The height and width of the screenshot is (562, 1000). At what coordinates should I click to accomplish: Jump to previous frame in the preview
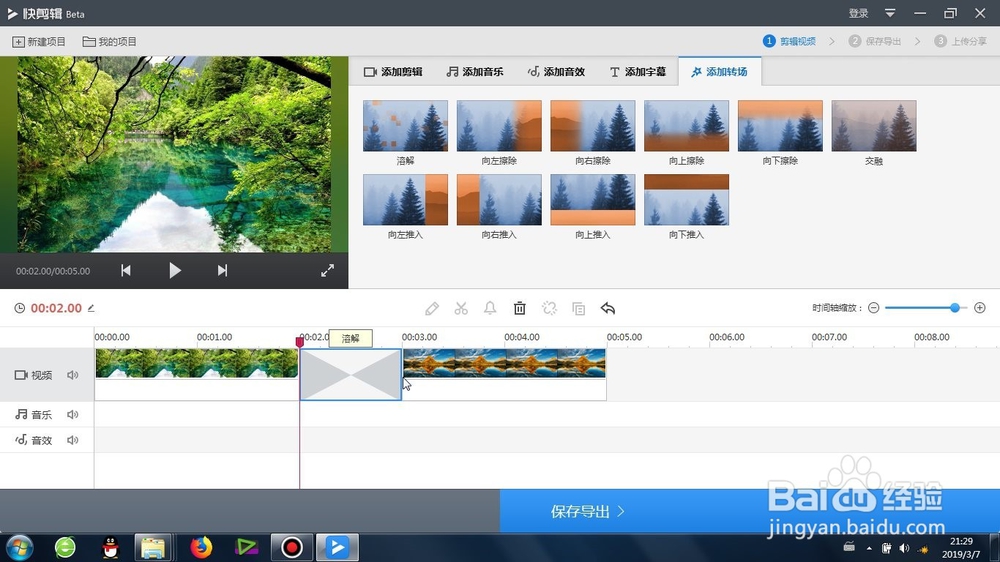tap(126, 270)
